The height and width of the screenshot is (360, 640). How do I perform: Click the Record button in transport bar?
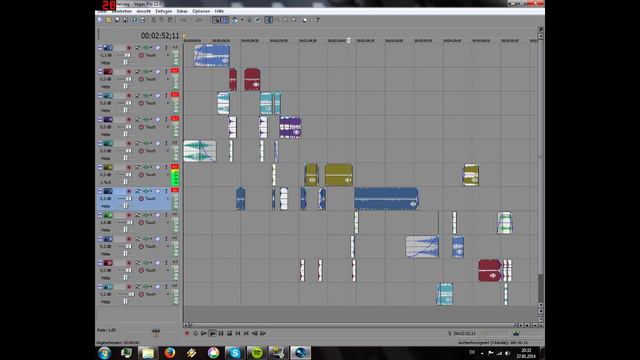(x=187, y=333)
